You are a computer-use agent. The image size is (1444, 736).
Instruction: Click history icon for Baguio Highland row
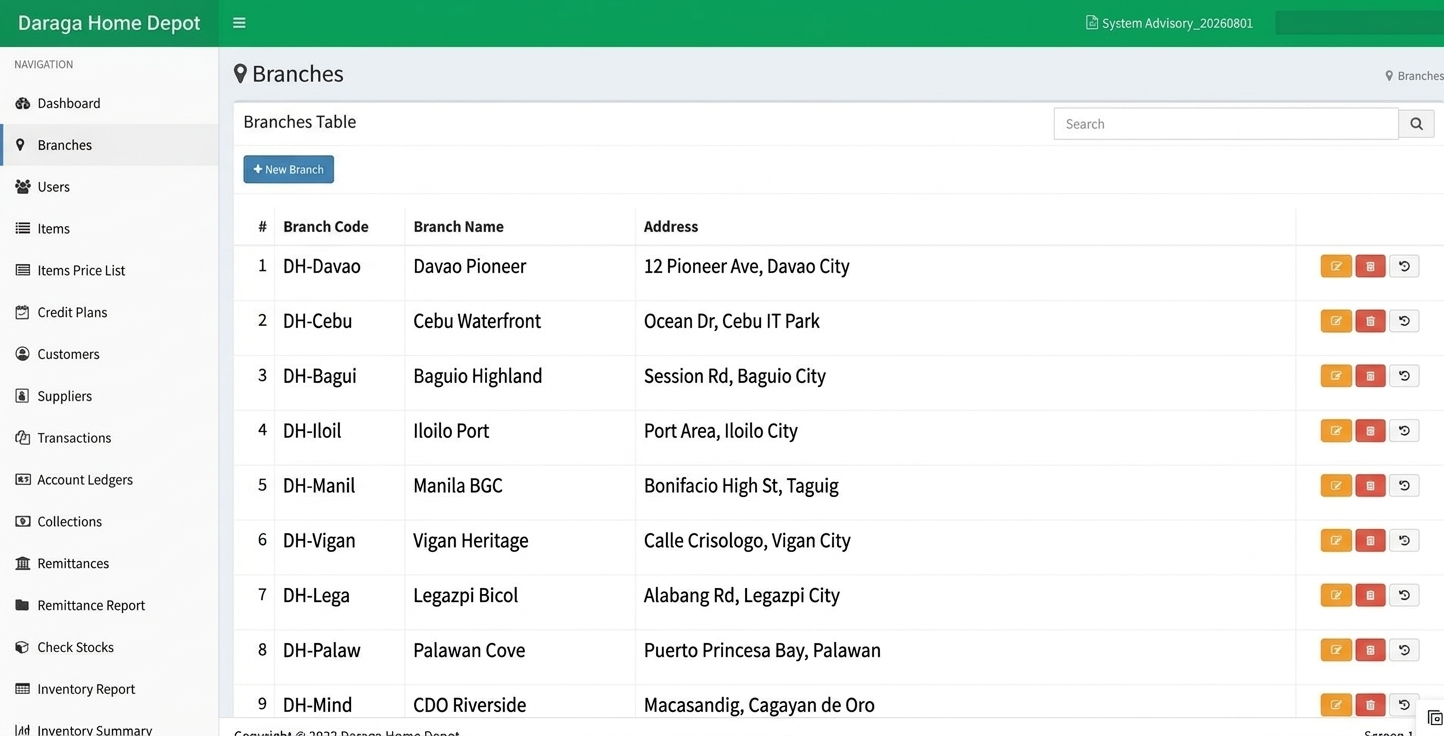1404,376
